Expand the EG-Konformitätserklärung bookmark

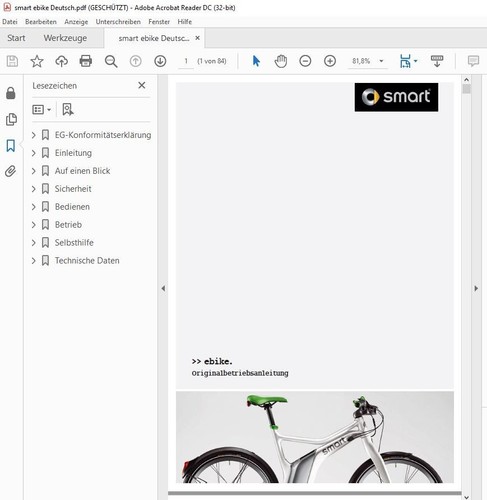pos(33,135)
